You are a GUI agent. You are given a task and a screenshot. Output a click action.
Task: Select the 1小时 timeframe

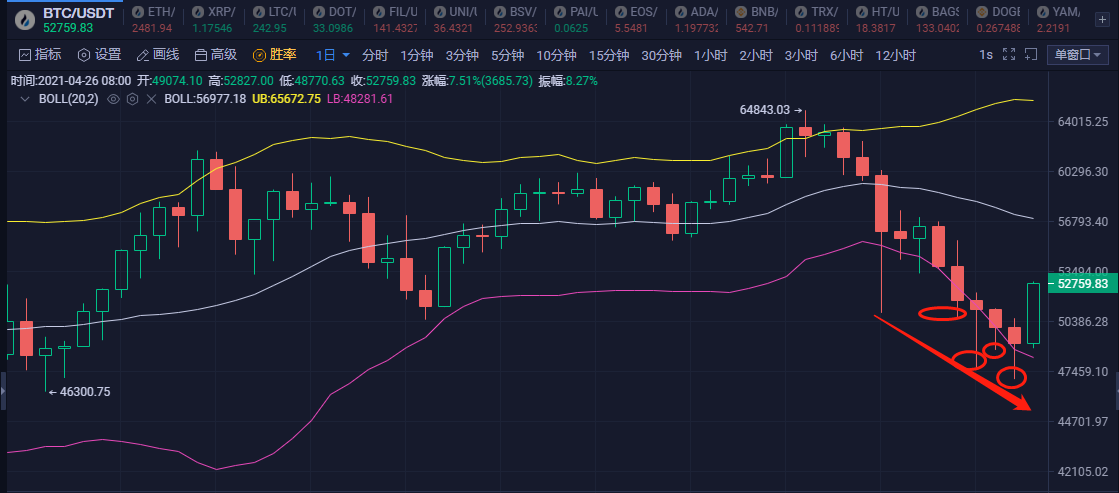pos(709,55)
